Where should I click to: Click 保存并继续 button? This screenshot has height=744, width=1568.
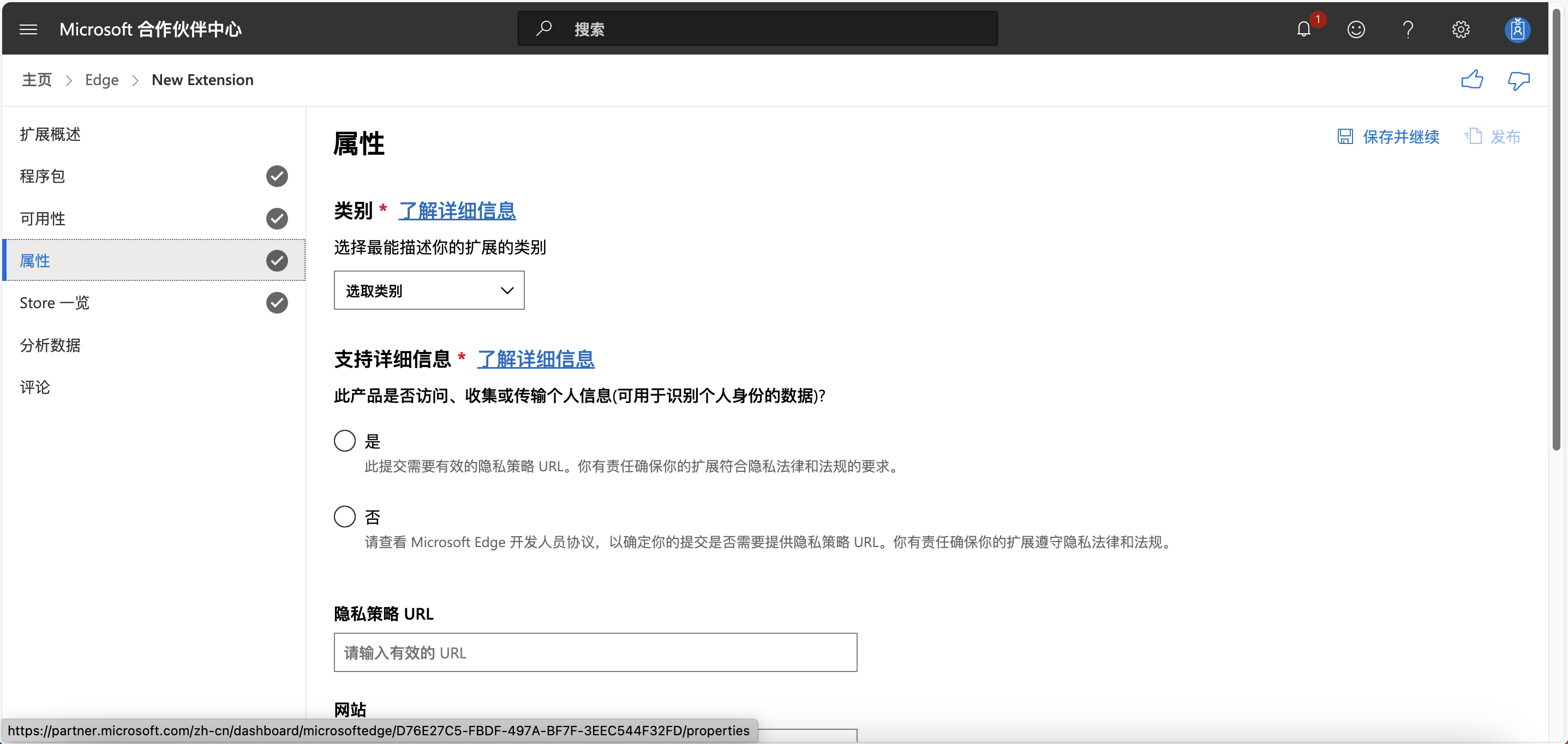tap(1388, 136)
